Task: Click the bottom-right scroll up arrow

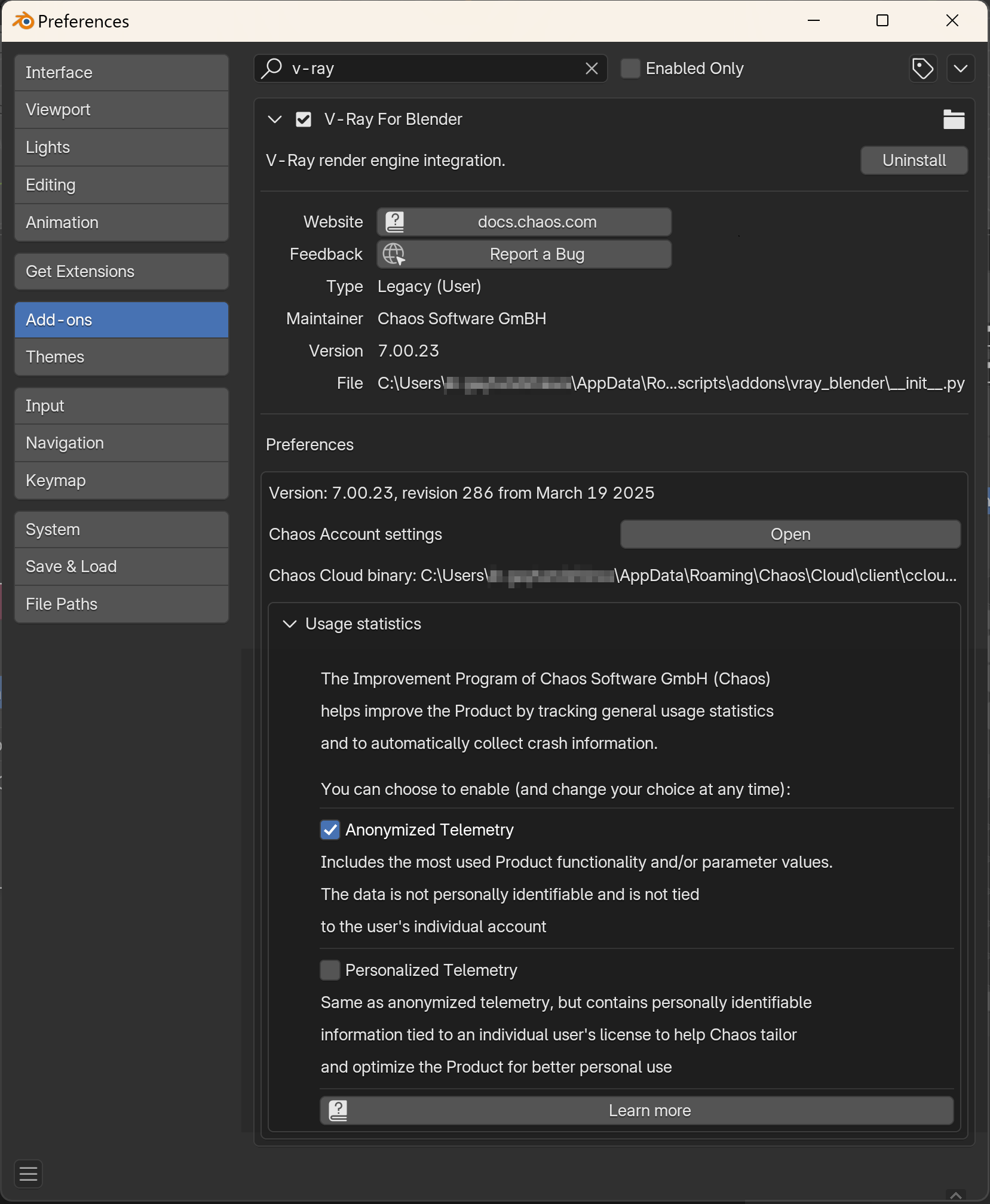Action: tap(956, 1195)
